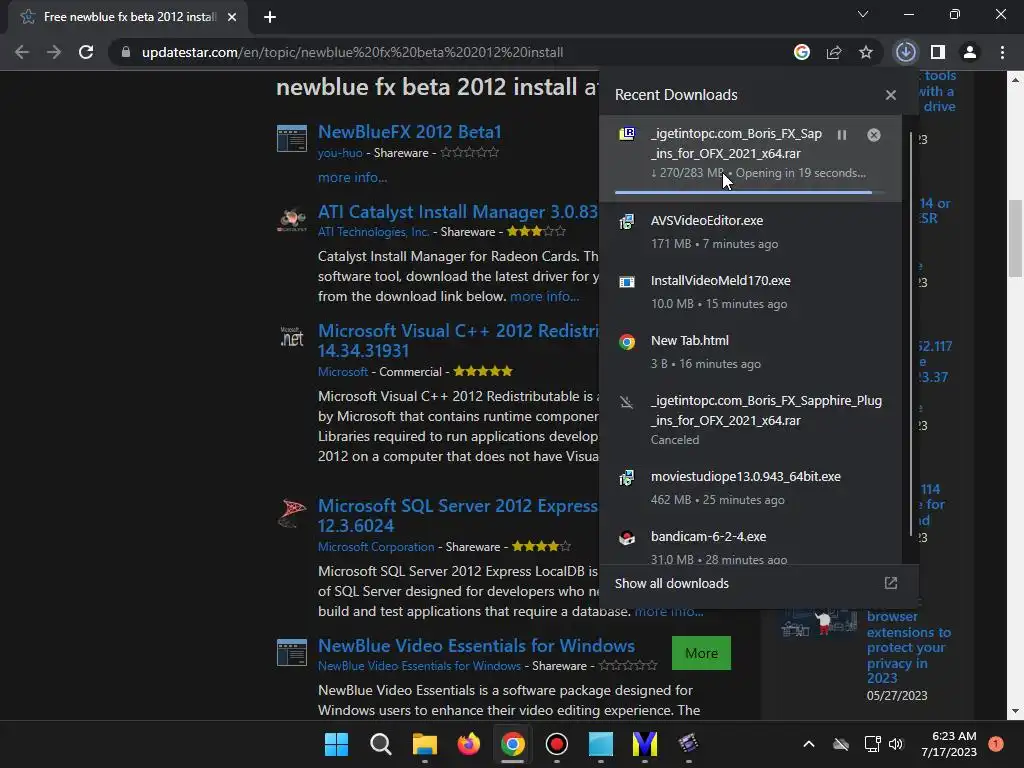Open NewBlue Video Essentials for Windows title
Image resolution: width=1024 pixels, height=768 pixels.
click(x=476, y=646)
